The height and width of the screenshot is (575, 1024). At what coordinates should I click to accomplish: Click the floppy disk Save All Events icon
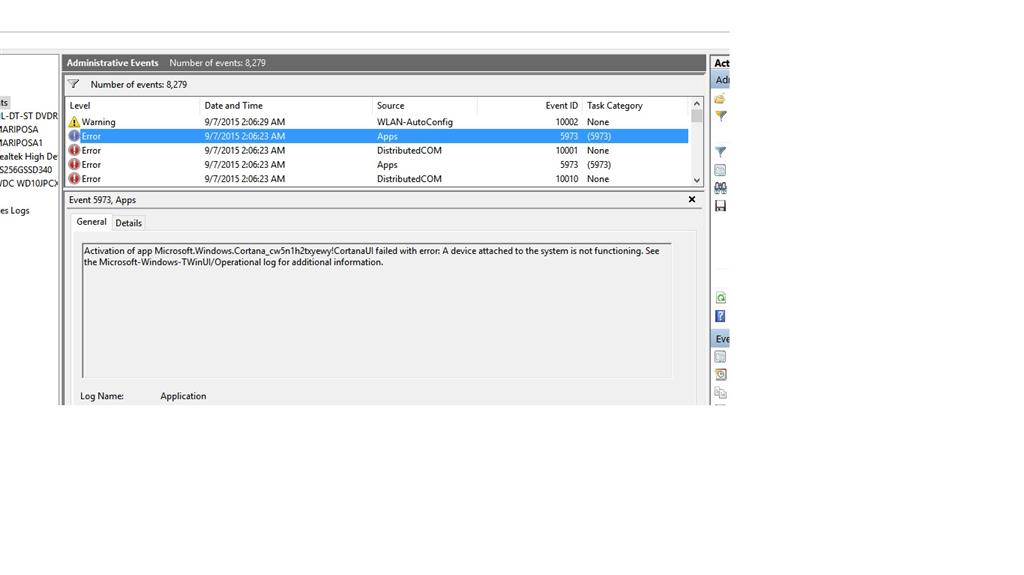pyautogui.click(x=720, y=206)
